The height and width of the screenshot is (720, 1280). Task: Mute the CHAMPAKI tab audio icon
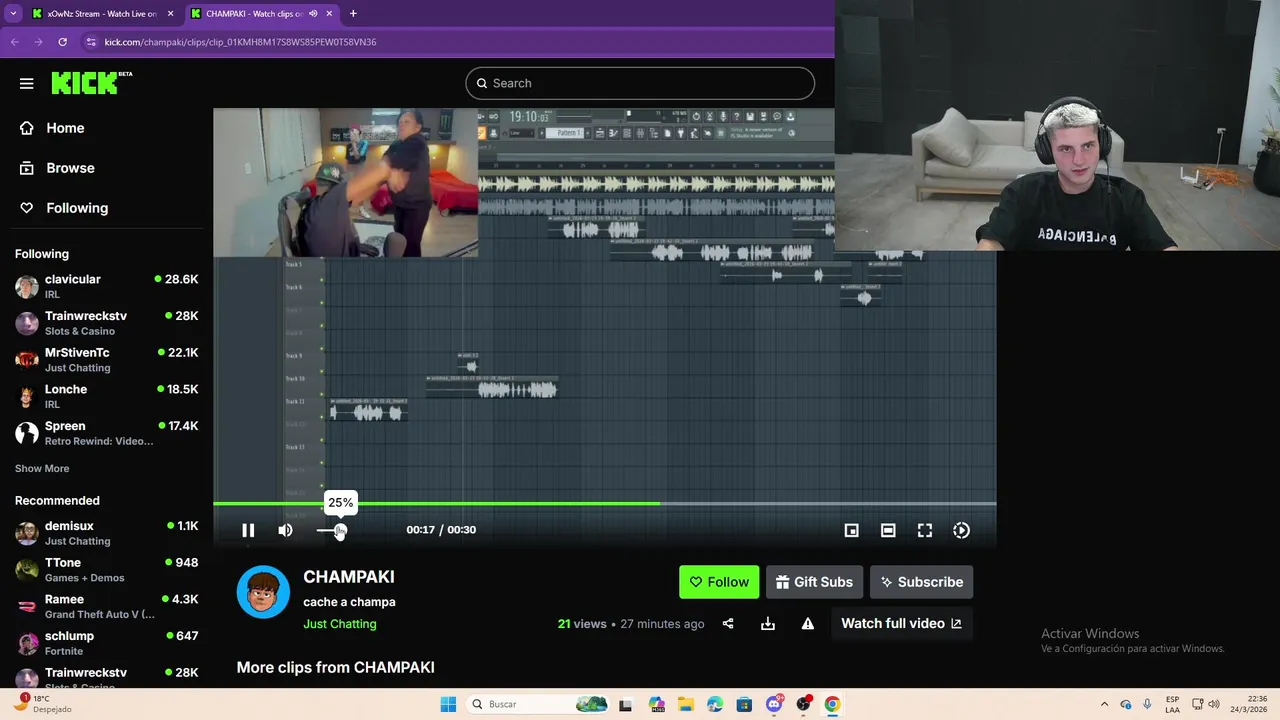[314, 14]
